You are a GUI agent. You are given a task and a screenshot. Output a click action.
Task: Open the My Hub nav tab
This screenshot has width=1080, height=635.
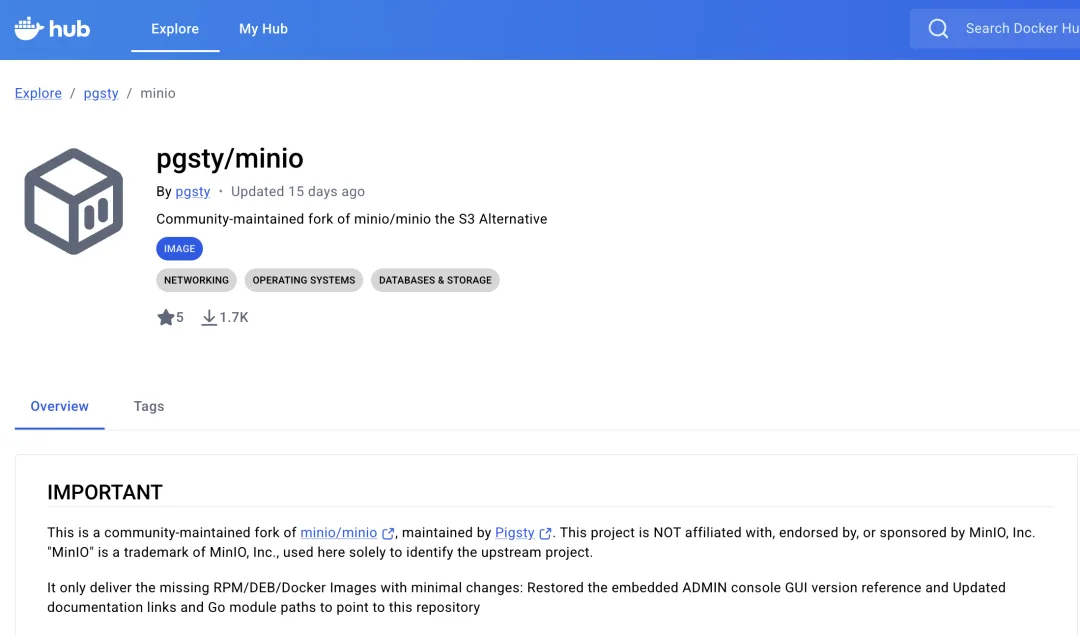point(263,29)
